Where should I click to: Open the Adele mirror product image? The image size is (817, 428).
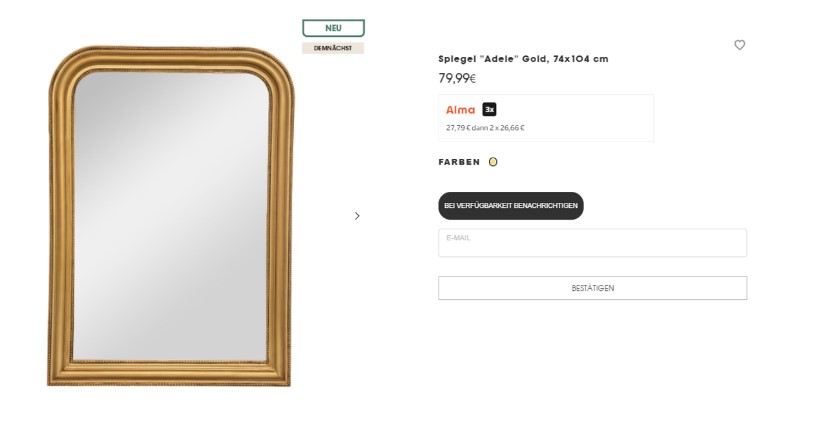click(170, 215)
